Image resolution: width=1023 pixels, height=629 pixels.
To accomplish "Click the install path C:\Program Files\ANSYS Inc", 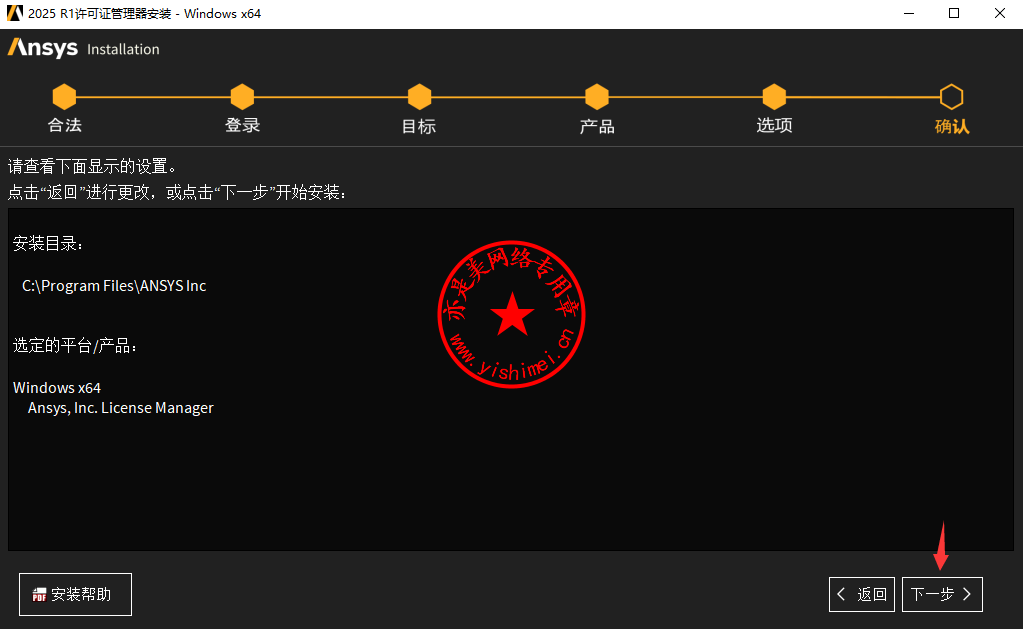I will tap(114, 286).
